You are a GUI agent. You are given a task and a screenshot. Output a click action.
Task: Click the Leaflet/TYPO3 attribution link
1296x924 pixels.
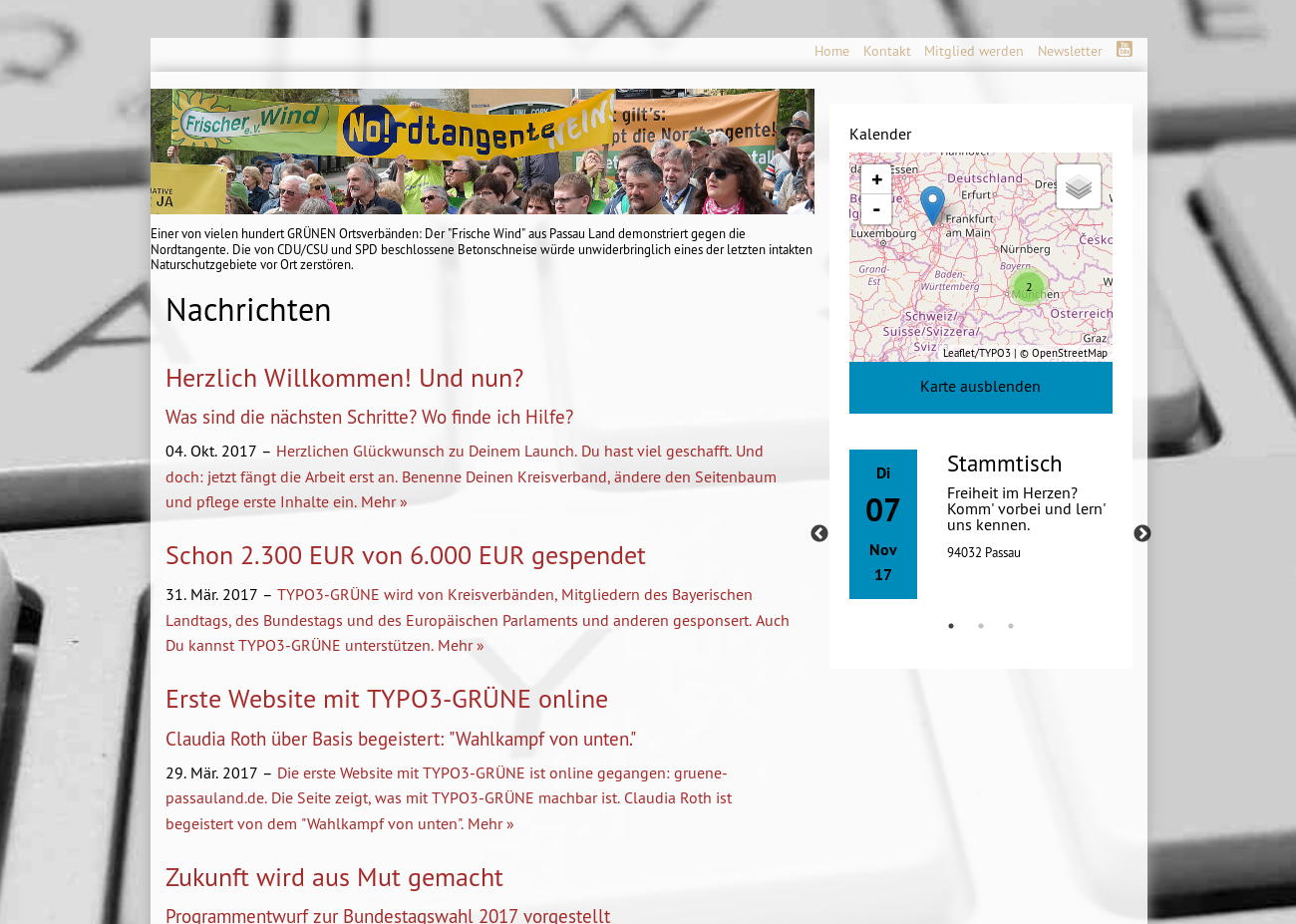[x=976, y=353]
